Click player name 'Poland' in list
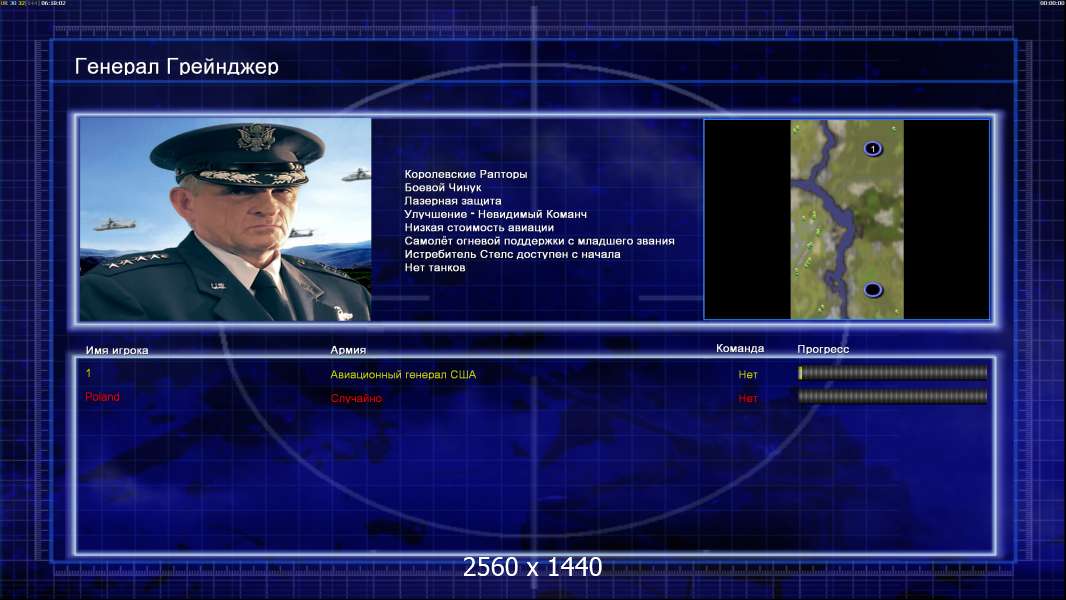The image size is (1066, 600). click(103, 397)
